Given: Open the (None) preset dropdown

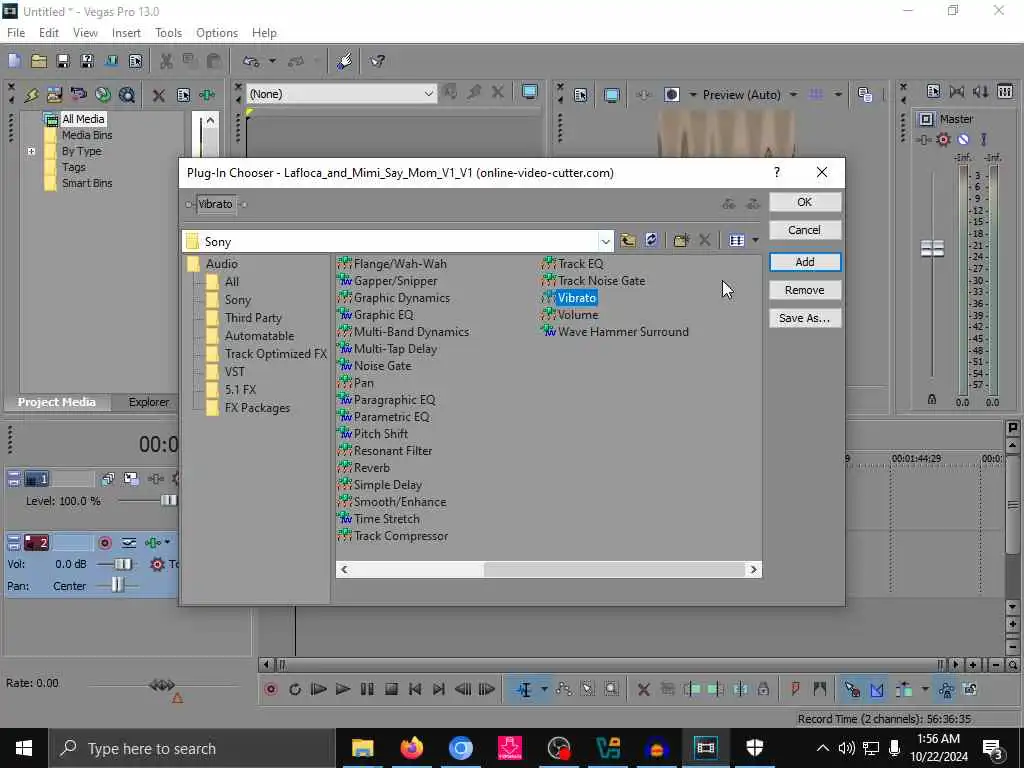Looking at the screenshot, I should tap(428, 94).
